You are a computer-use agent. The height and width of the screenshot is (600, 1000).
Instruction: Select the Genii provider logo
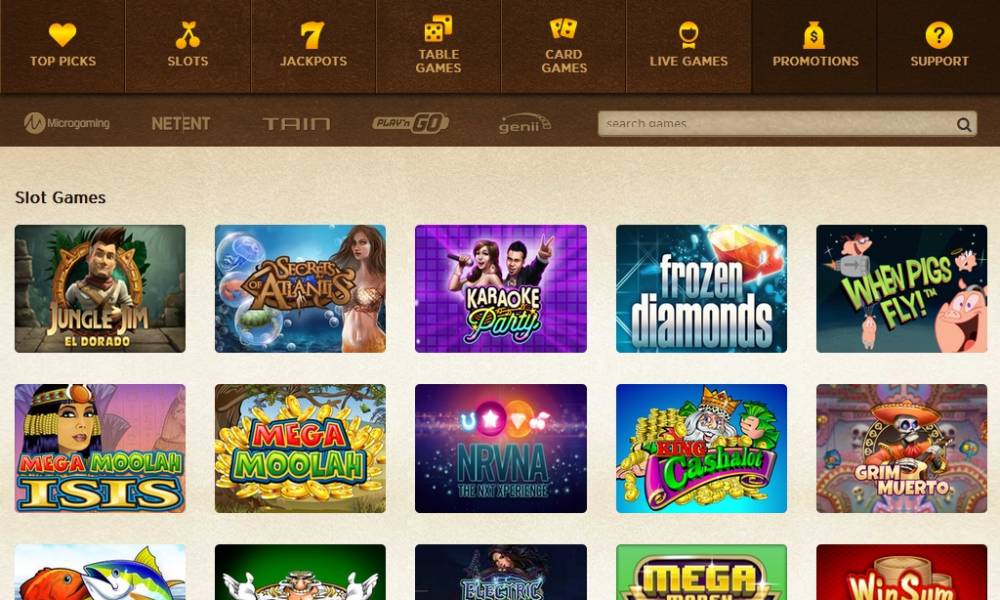tap(524, 123)
